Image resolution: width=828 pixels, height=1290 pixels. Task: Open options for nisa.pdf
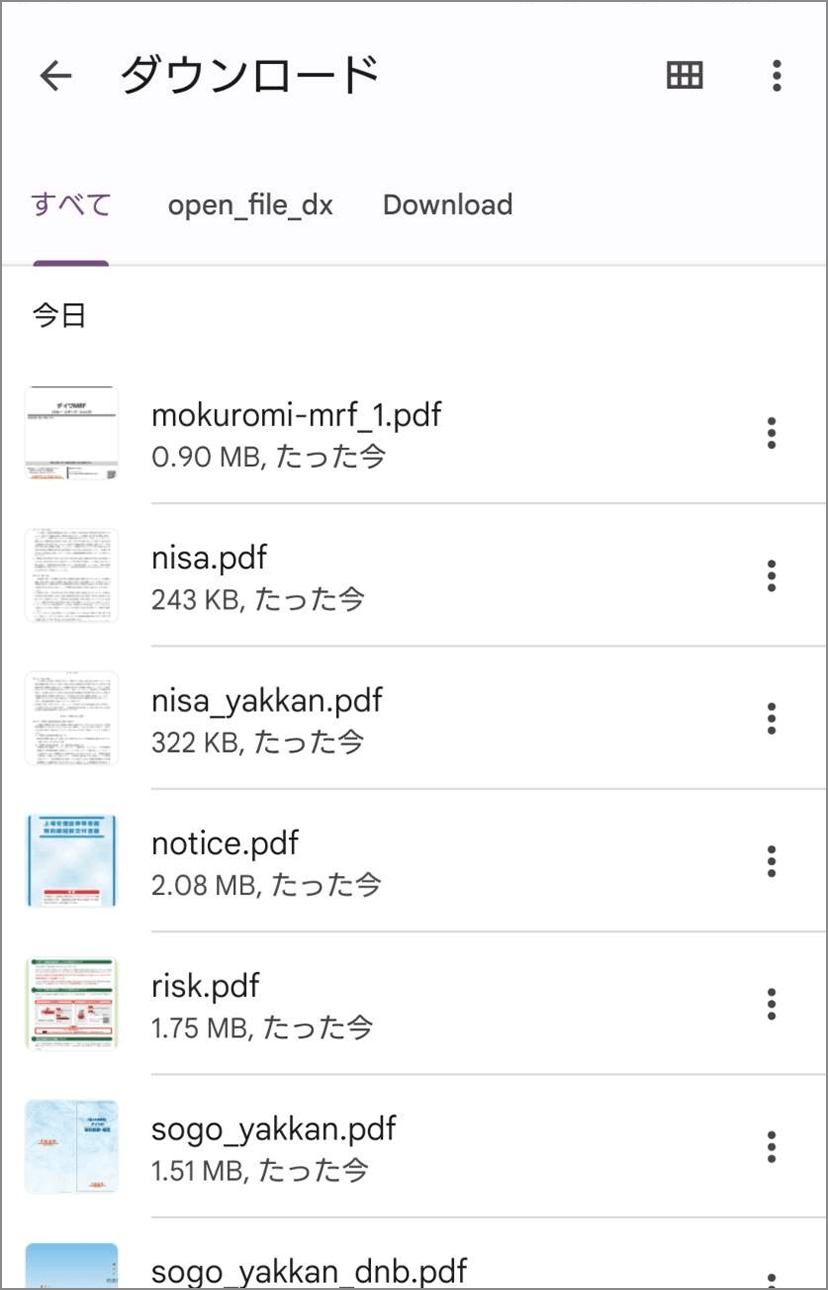pos(771,576)
